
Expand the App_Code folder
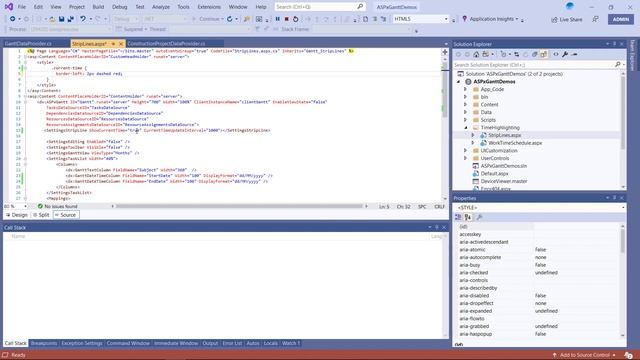tap(465, 89)
